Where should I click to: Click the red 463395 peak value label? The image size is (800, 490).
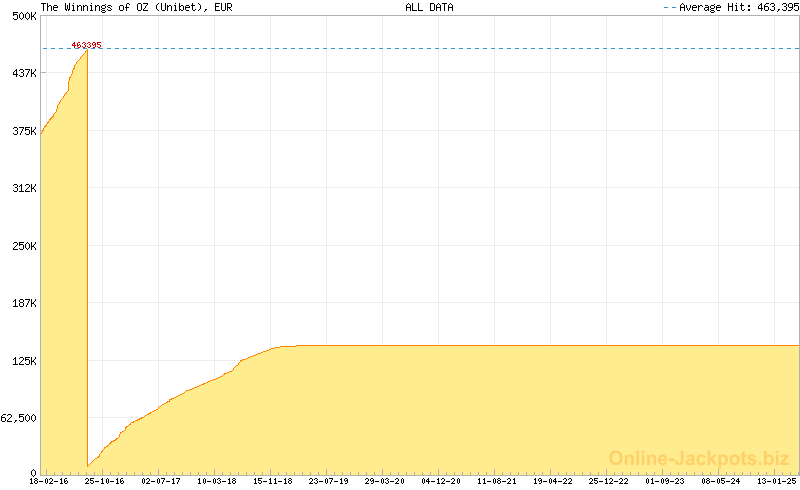(x=86, y=45)
